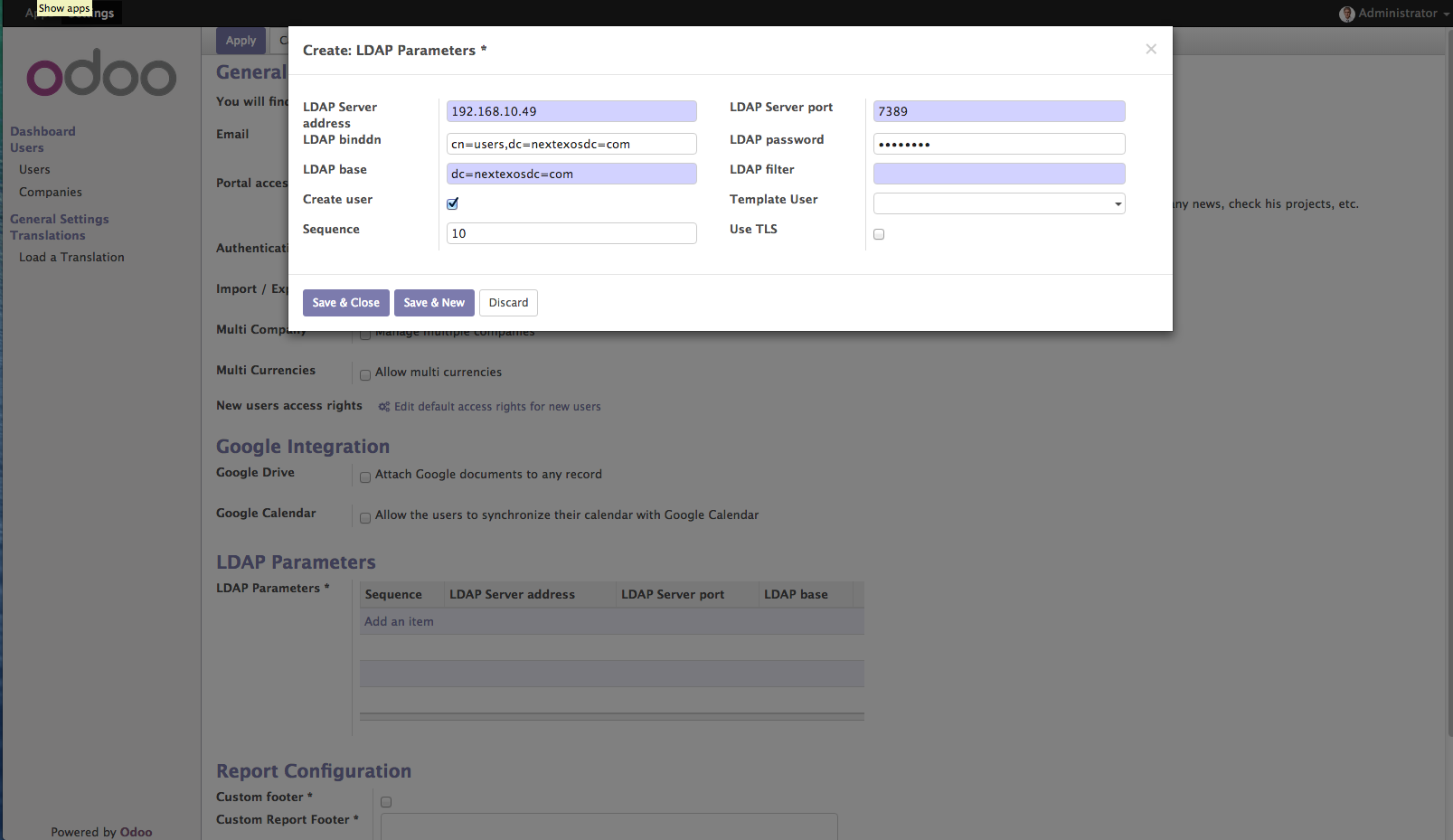Click Save & New button
The image size is (1453, 840).
click(434, 303)
